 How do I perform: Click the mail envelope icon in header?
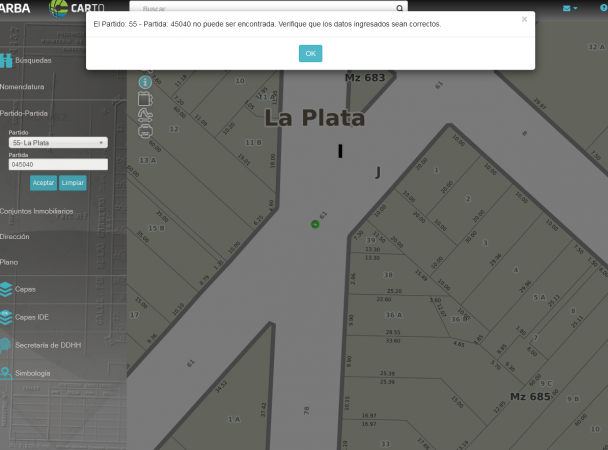click(x=567, y=8)
